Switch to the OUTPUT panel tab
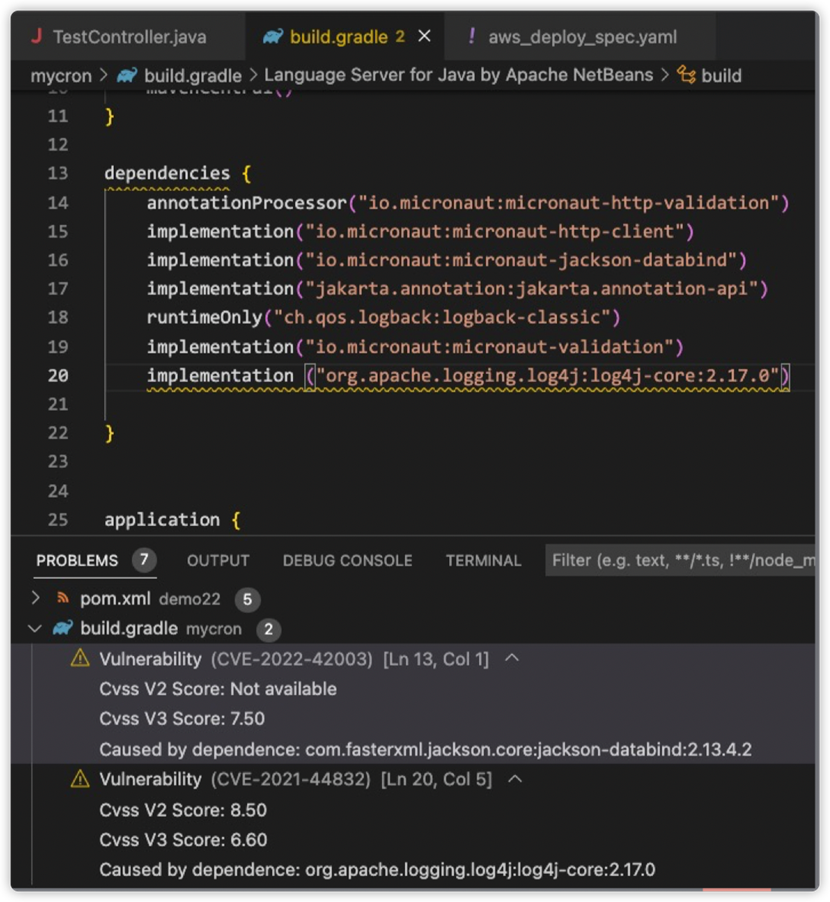This screenshot has width=830, height=902. pyautogui.click(x=218, y=561)
